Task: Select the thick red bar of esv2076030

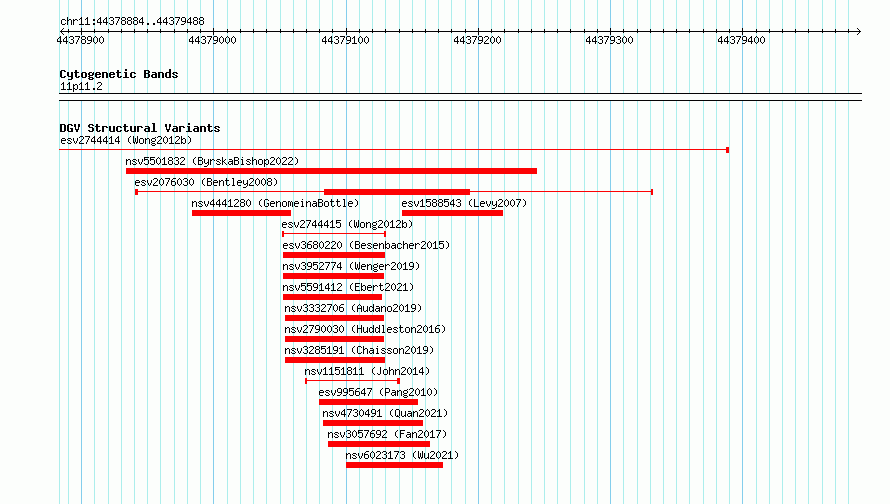Action: pos(397,192)
